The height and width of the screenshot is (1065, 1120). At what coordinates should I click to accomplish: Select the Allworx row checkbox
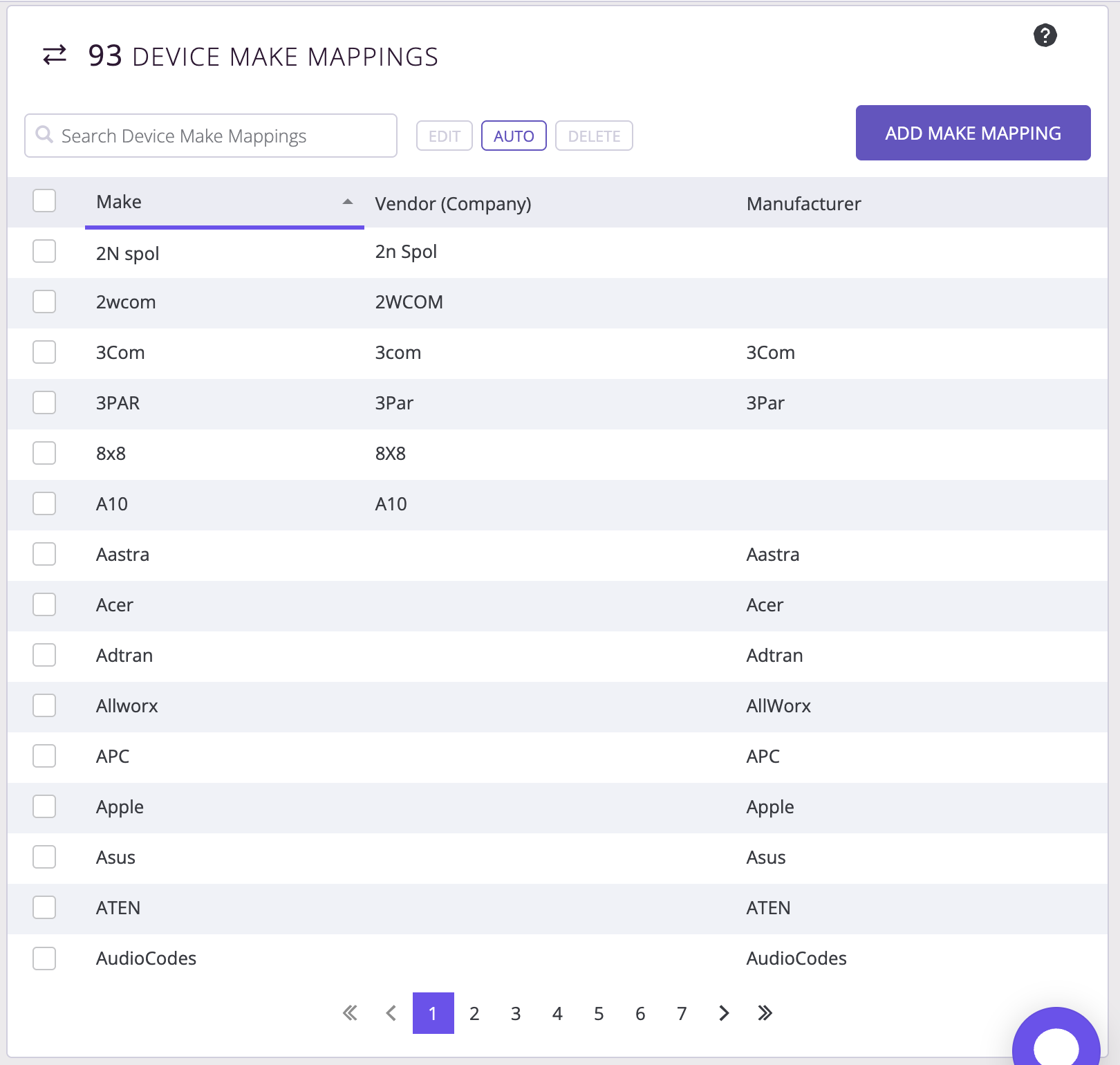click(44, 705)
